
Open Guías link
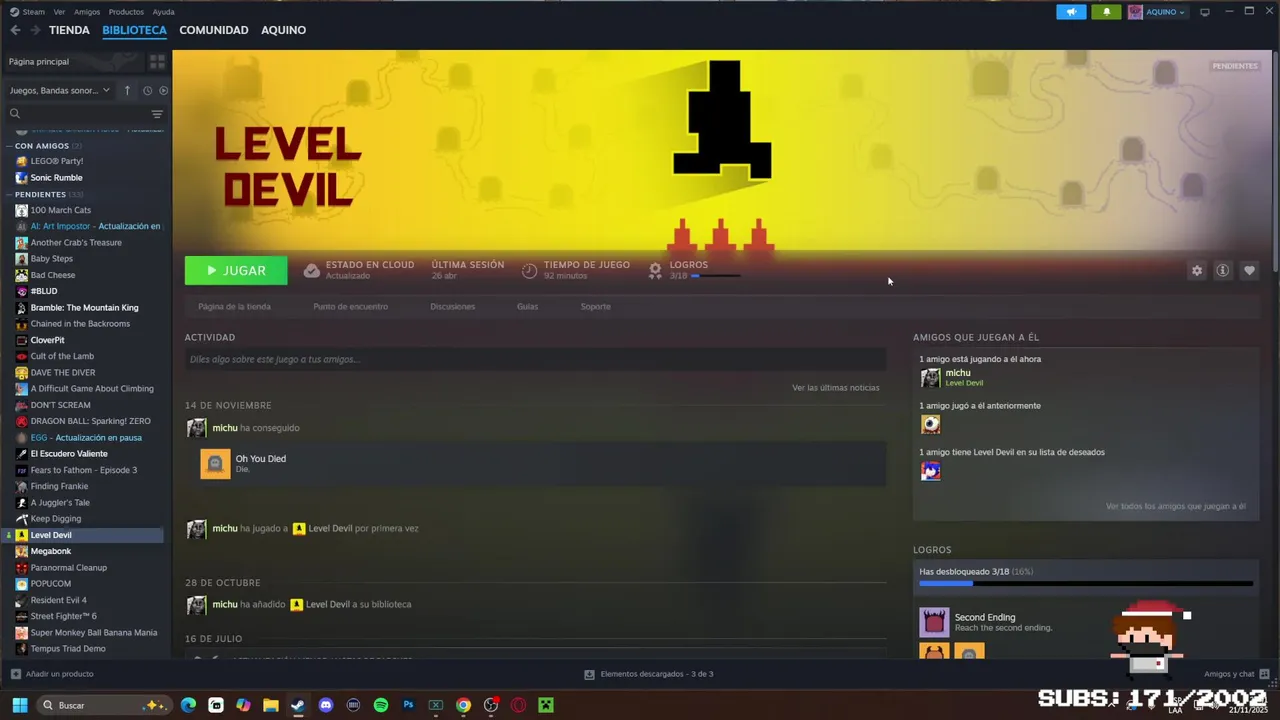pyautogui.click(x=527, y=306)
